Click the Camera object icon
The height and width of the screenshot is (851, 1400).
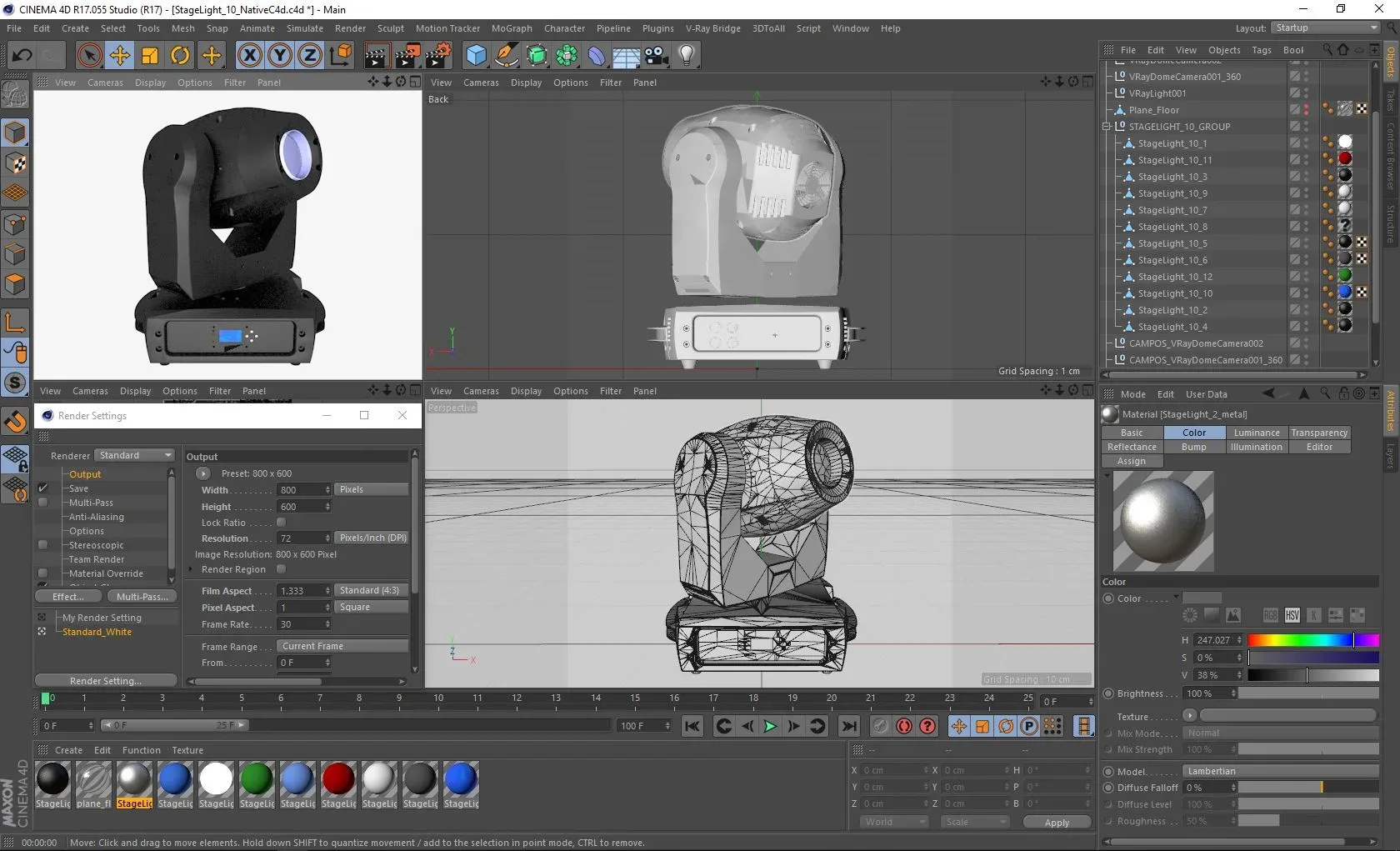656,56
